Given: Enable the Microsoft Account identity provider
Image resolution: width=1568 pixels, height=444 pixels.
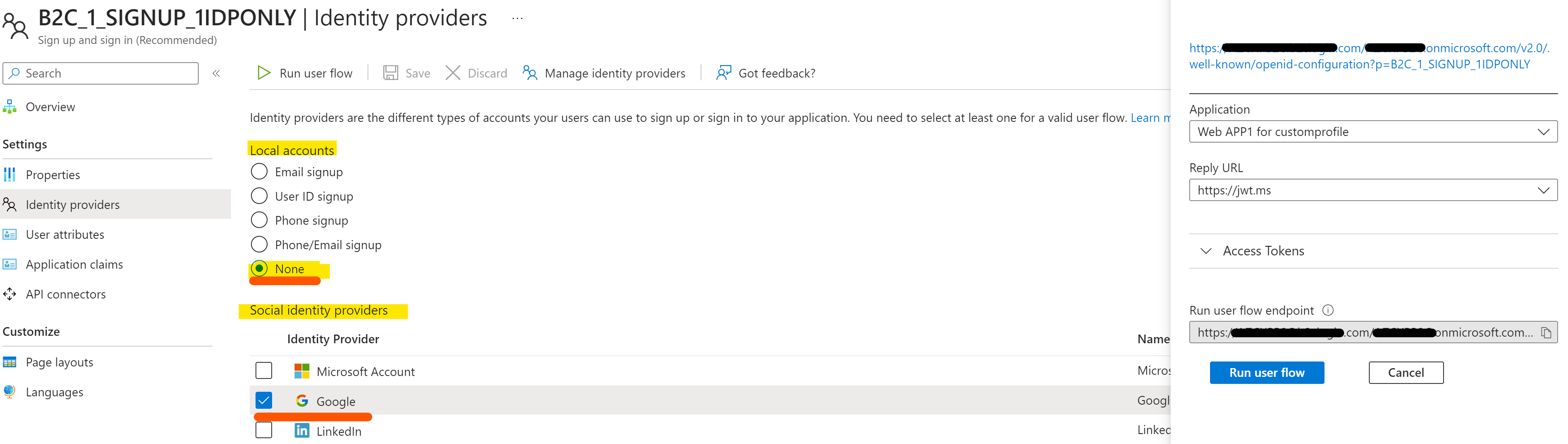Looking at the screenshot, I should point(263,370).
